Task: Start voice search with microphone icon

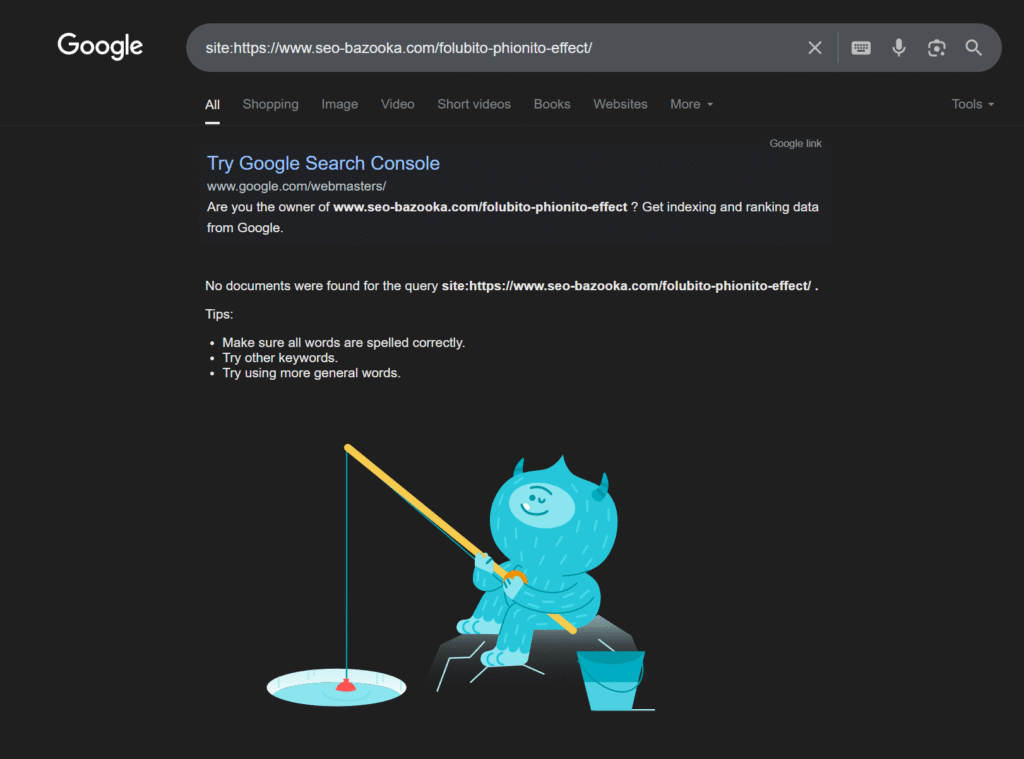Action: point(899,48)
